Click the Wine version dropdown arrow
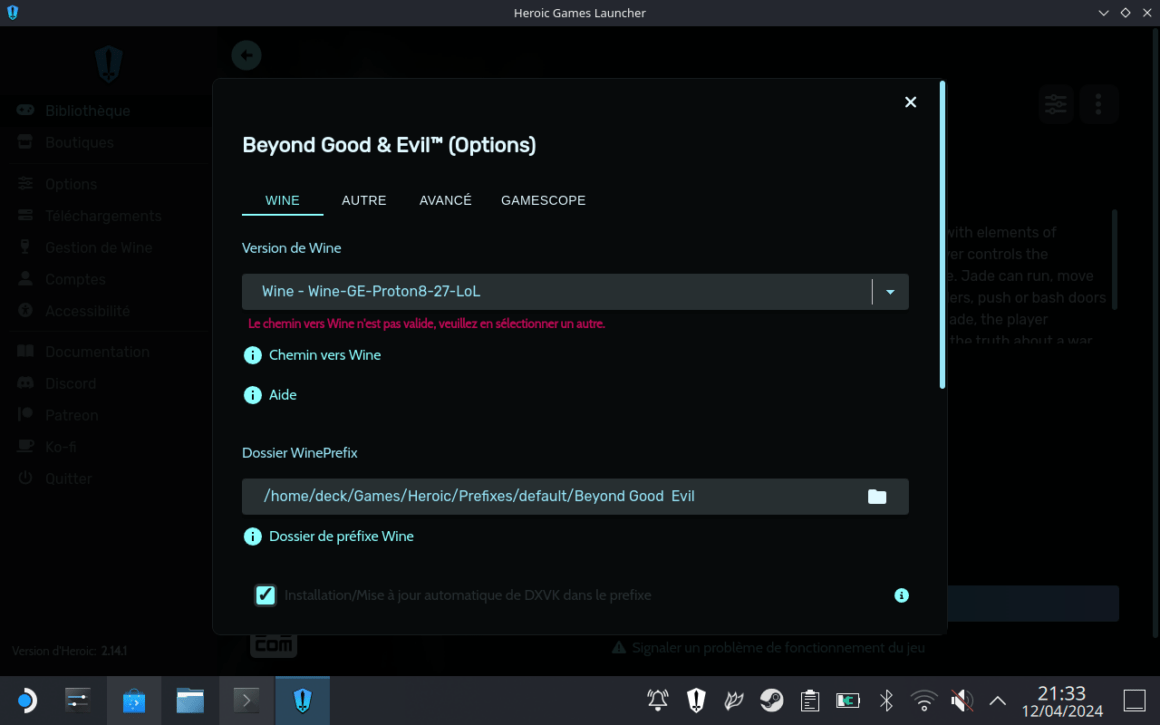This screenshot has width=1160, height=725. tap(890, 292)
